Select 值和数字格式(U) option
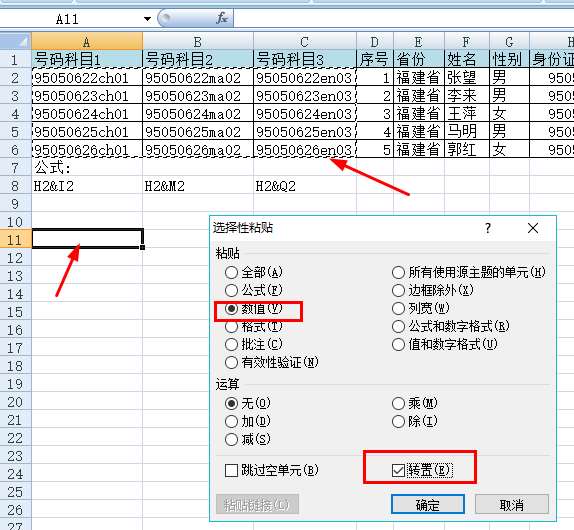Screen dimensions: 574x530 pyautogui.click(x=445, y=344)
